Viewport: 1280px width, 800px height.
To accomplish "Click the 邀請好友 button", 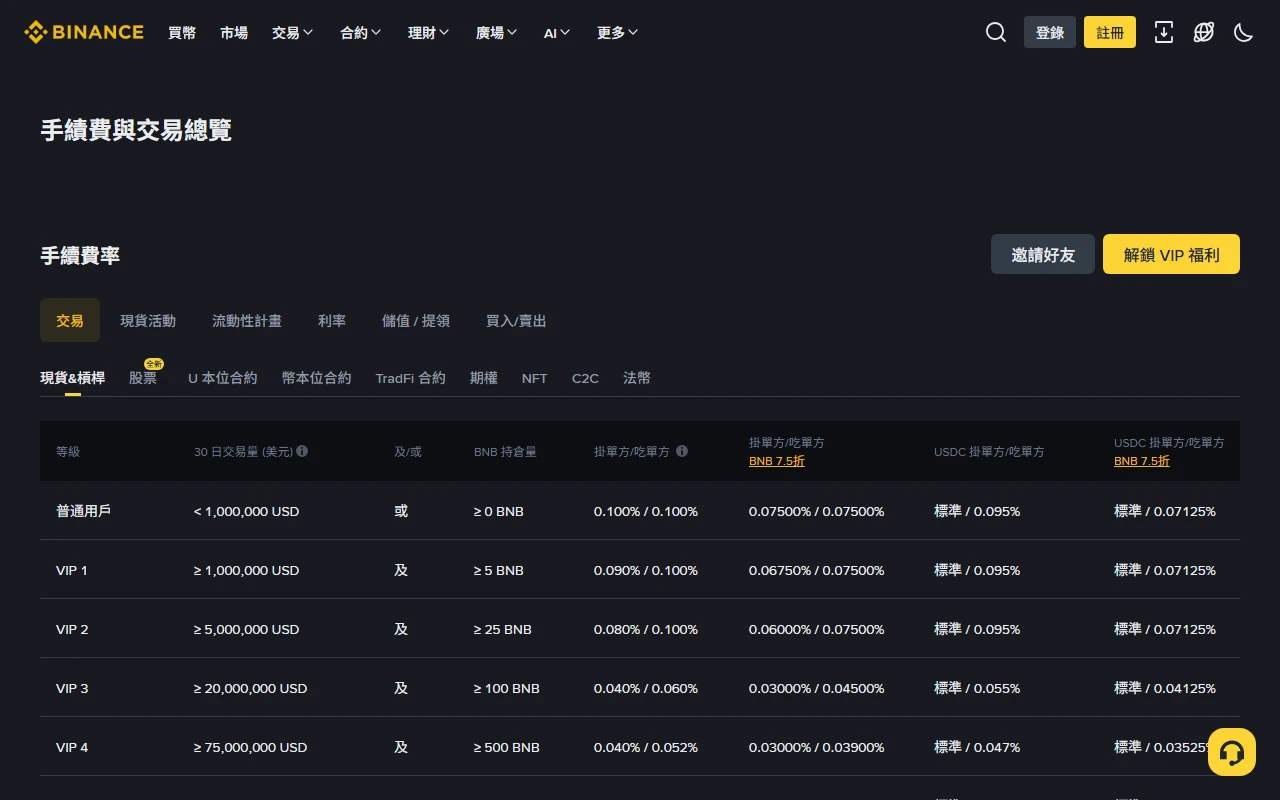I will coord(1043,254).
